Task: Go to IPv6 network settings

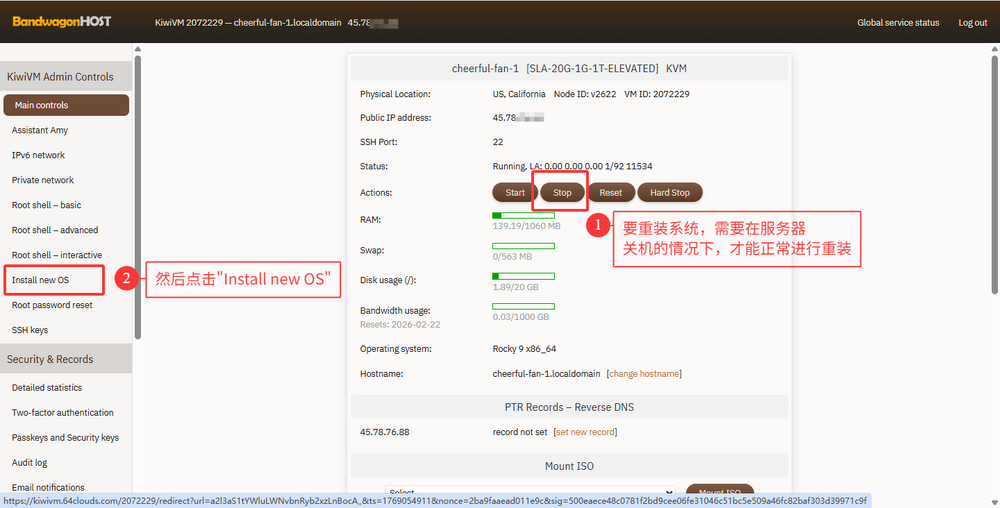Action: tap(38, 155)
